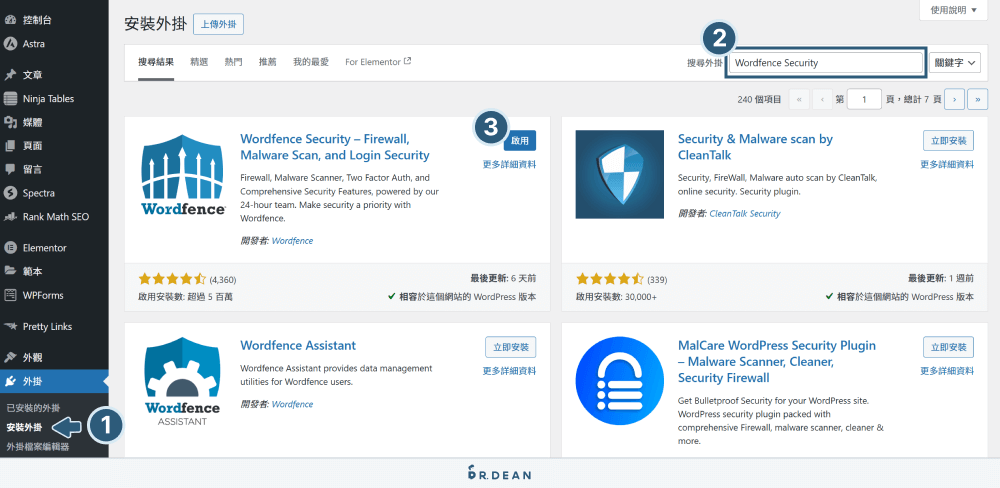Go to the next results page arrow
The image size is (1000, 488).
(x=955, y=100)
